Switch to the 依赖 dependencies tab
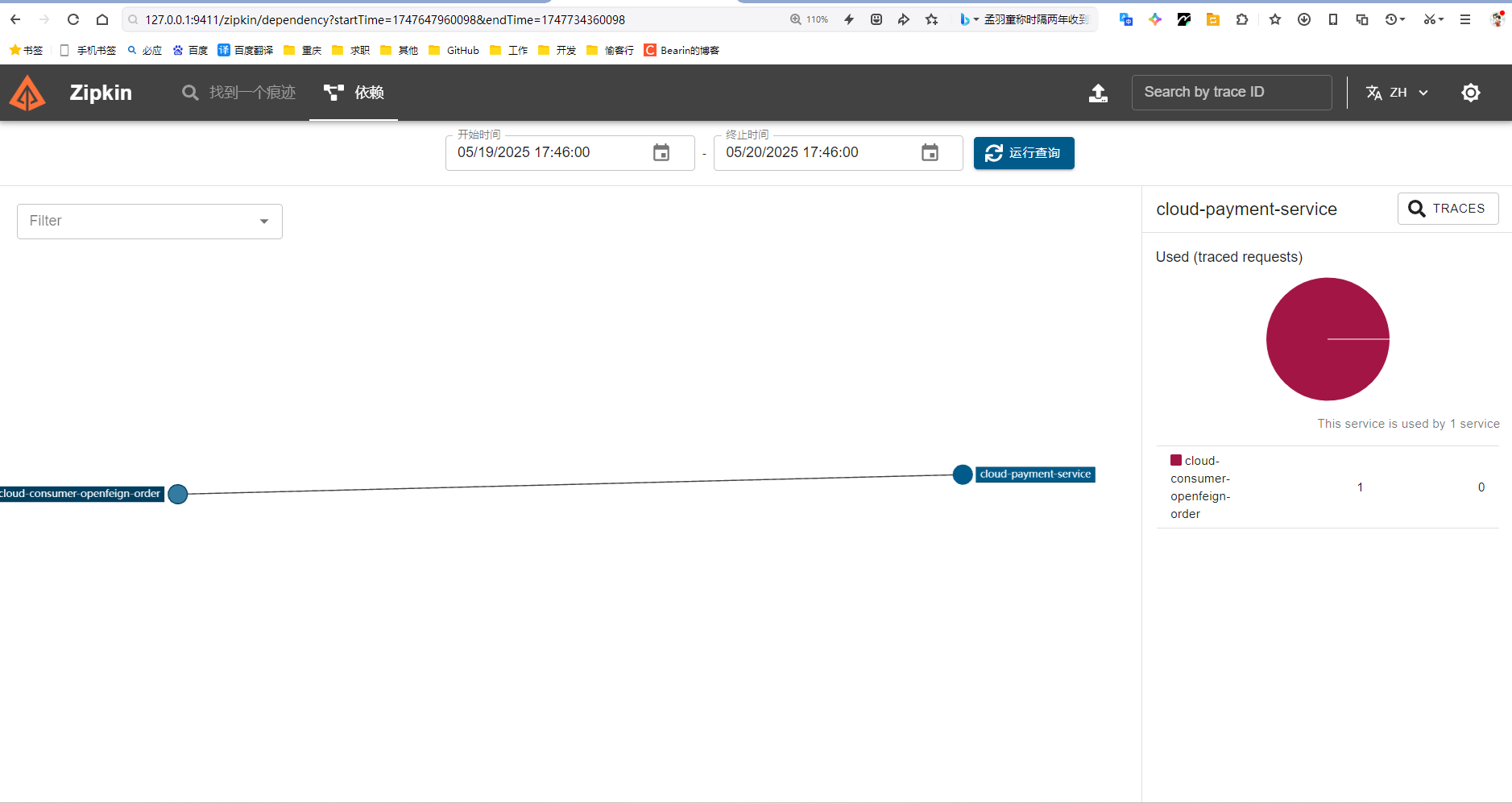This screenshot has width=1512, height=804. (354, 93)
